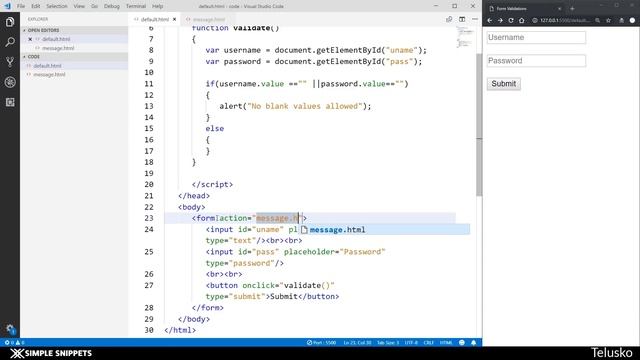
Task: Click the browser home icon
Action: (x=521, y=20)
